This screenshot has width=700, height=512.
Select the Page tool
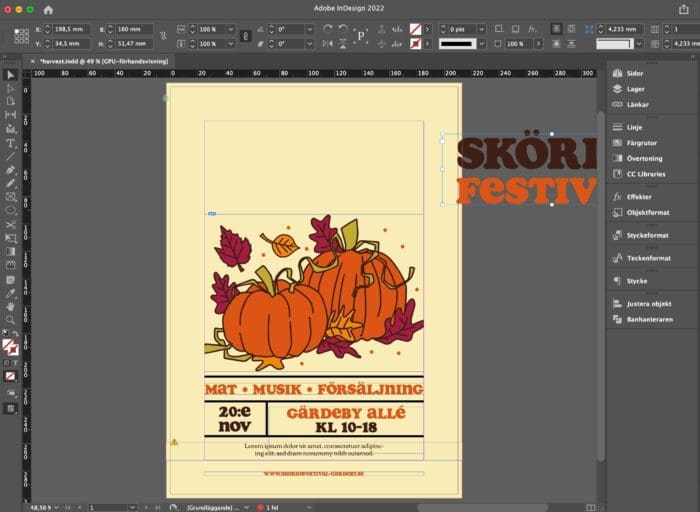tap(10, 101)
